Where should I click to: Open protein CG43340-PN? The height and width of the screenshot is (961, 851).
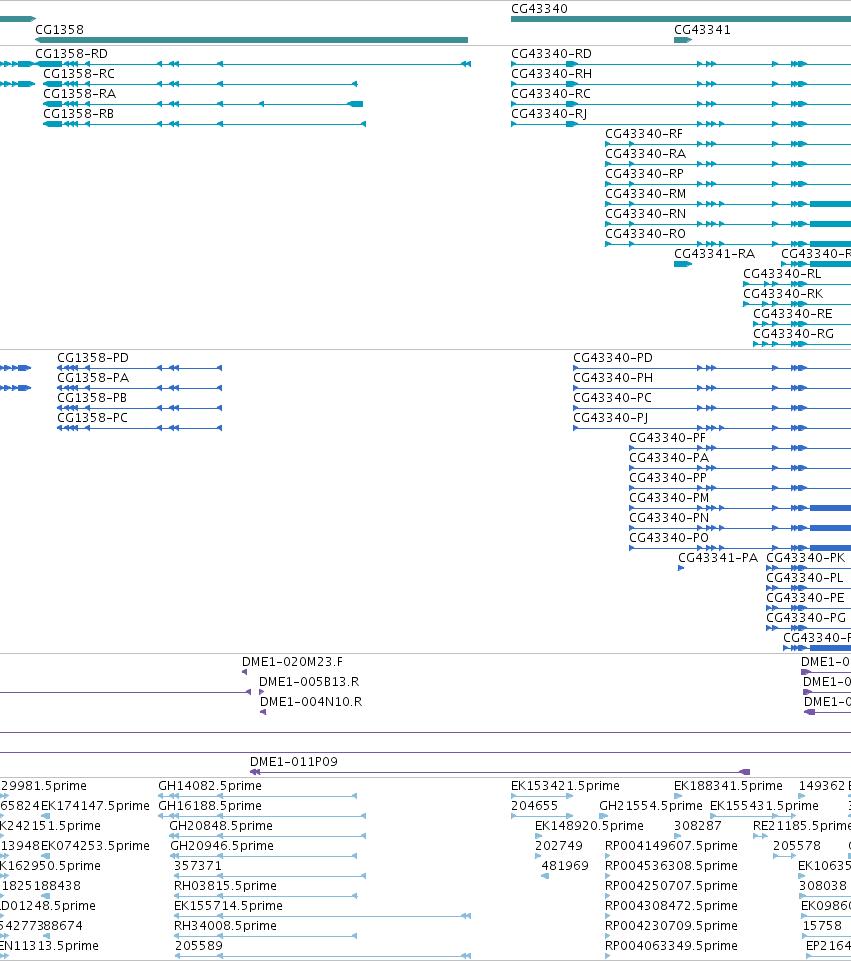coord(669,517)
